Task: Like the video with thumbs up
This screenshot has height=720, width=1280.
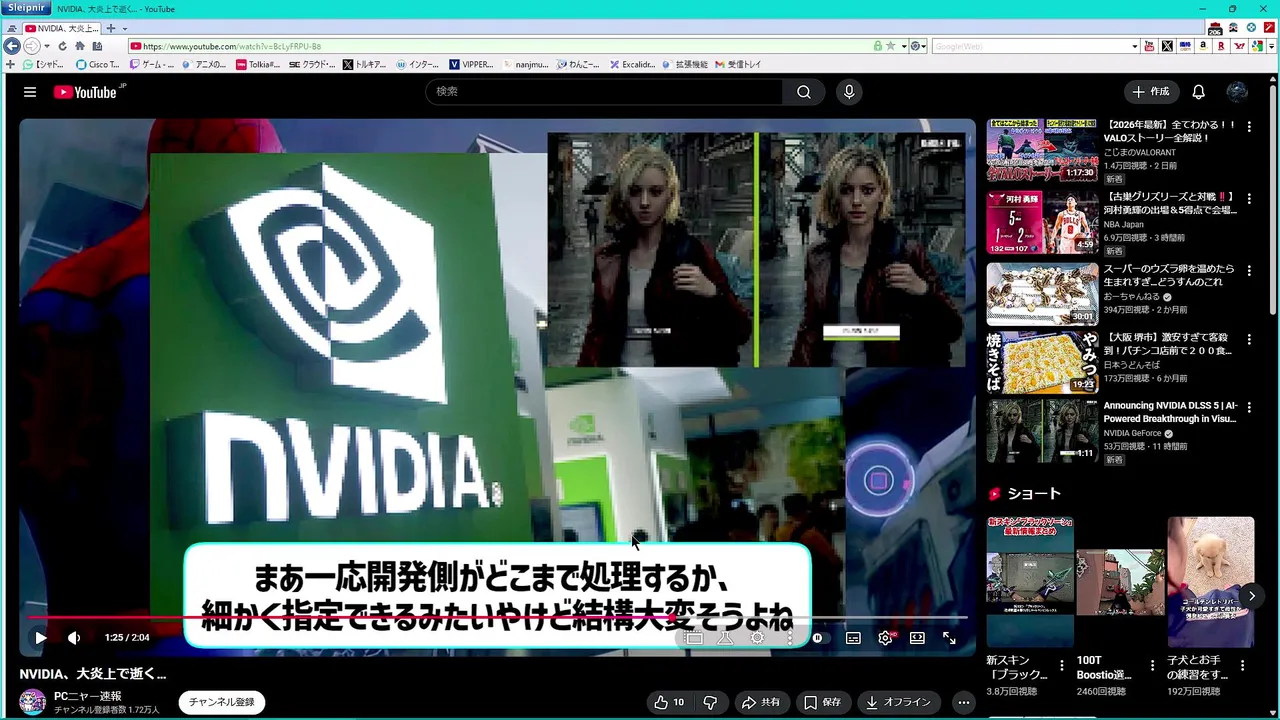Action: point(669,702)
